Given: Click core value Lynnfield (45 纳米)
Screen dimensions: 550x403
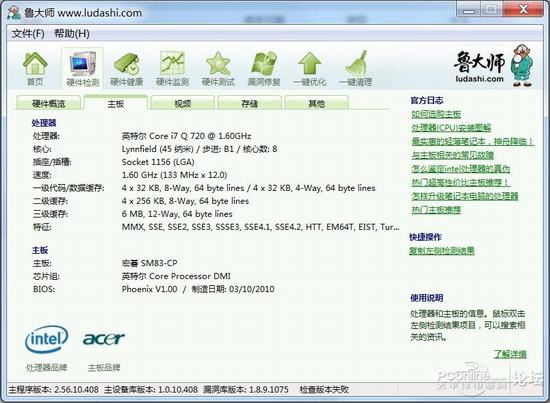Looking at the screenshot, I should click(x=199, y=149).
